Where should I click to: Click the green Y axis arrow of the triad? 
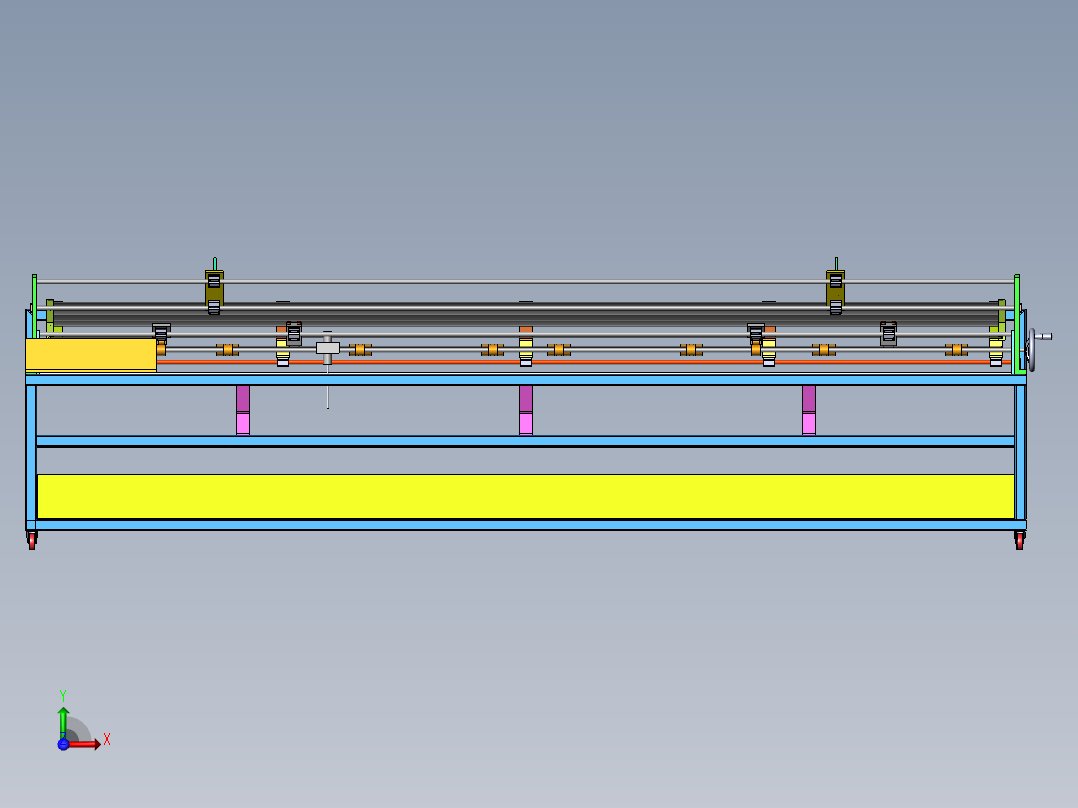coord(63,722)
